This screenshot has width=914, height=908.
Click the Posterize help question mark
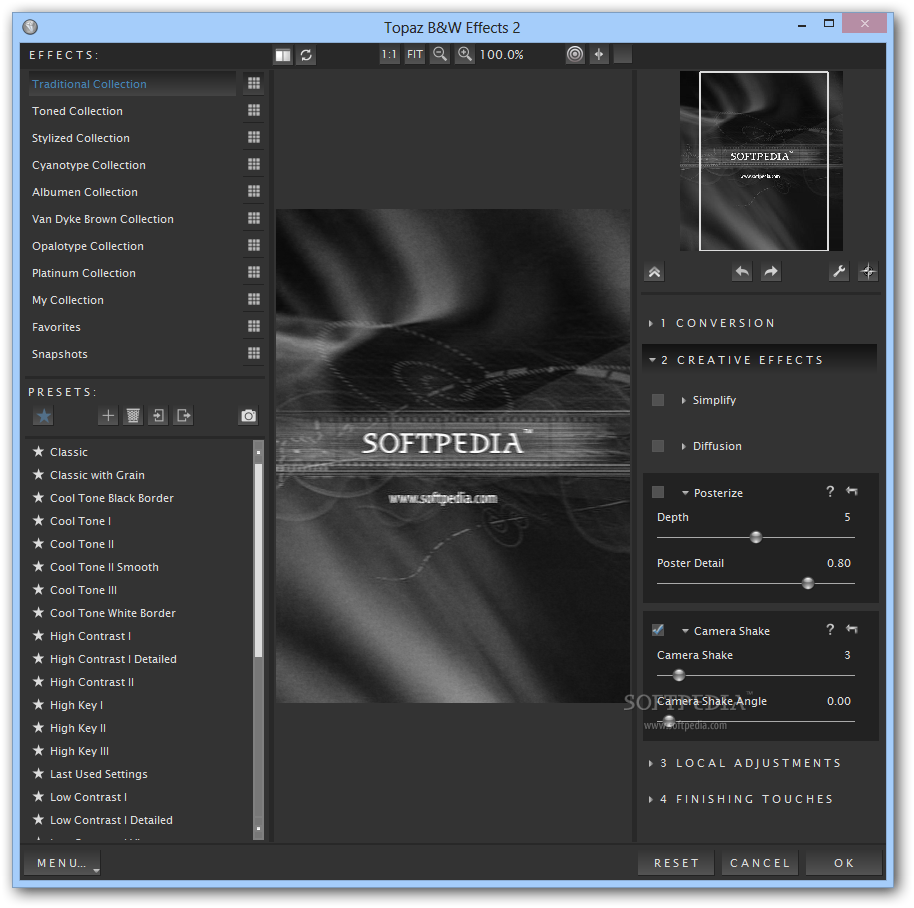click(x=830, y=492)
